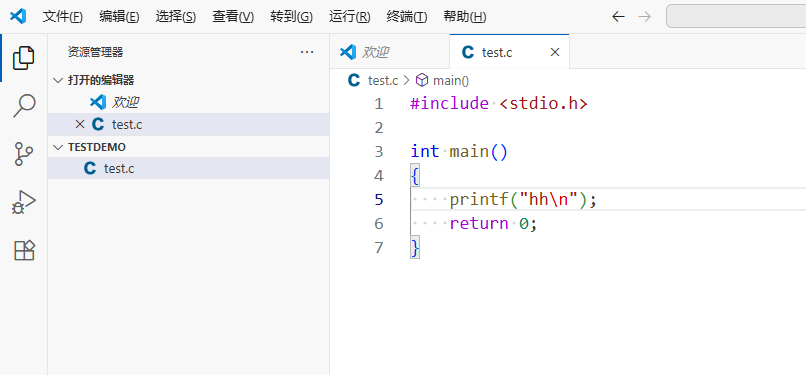Viewport: 806px width, 375px height.
Task: Open the 查看(V) menu
Action: point(233,16)
